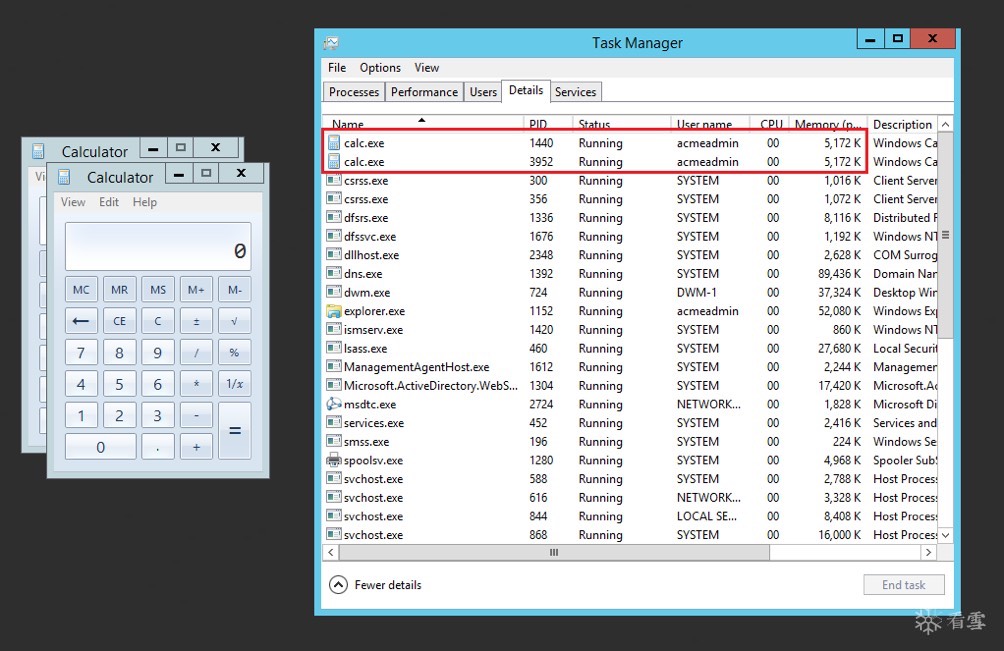The image size is (1004, 651).
Task: Open Task Manager View menu
Action: click(x=426, y=67)
